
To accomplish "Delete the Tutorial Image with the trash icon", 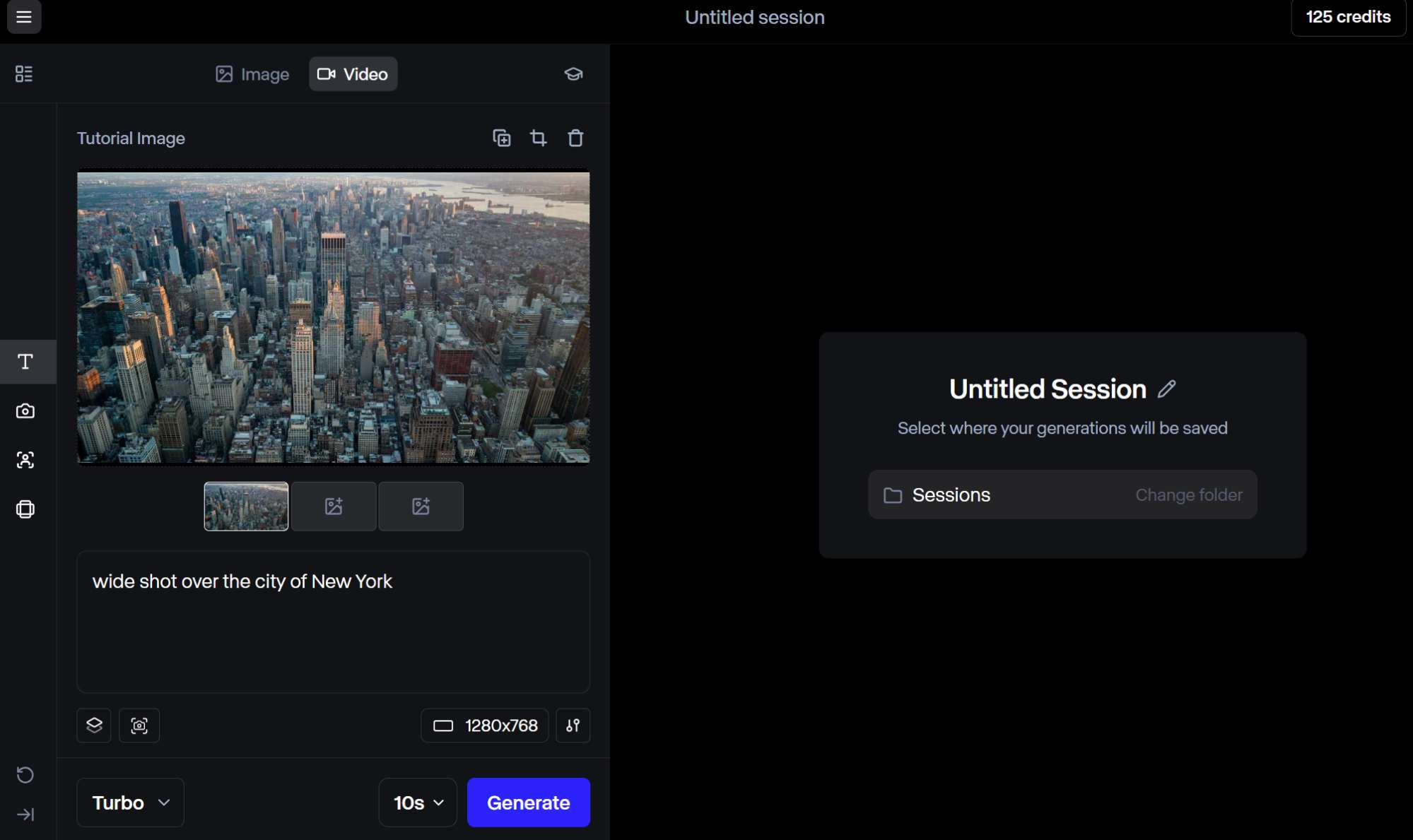I will tap(575, 138).
